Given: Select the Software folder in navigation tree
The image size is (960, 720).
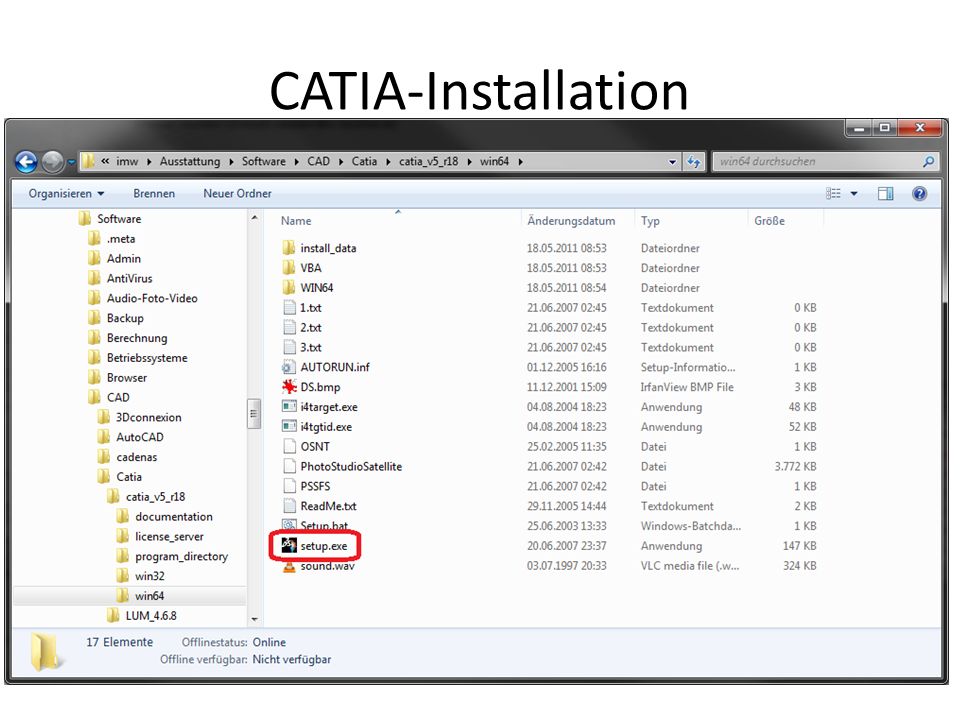Looking at the screenshot, I should [119, 219].
